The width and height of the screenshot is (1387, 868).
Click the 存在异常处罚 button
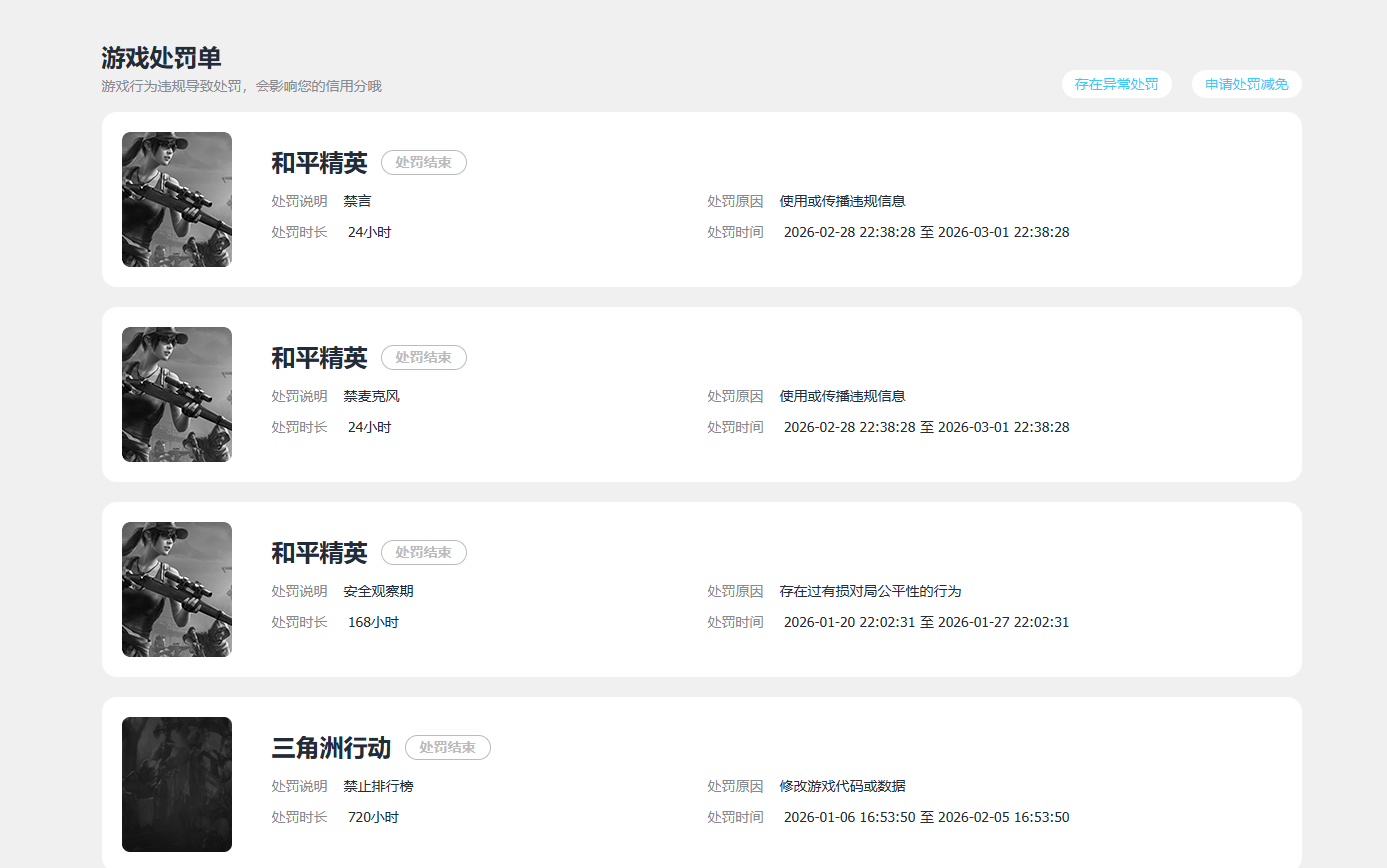point(1116,84)
